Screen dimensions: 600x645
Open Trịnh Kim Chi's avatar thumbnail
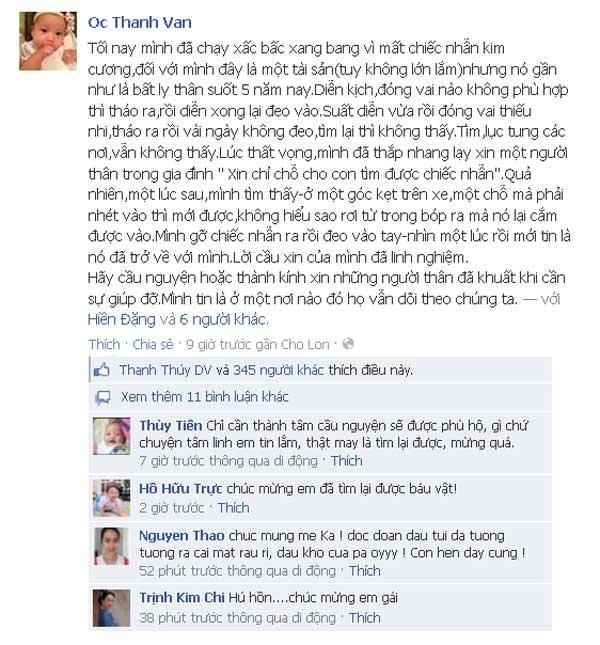click(111, 608)
